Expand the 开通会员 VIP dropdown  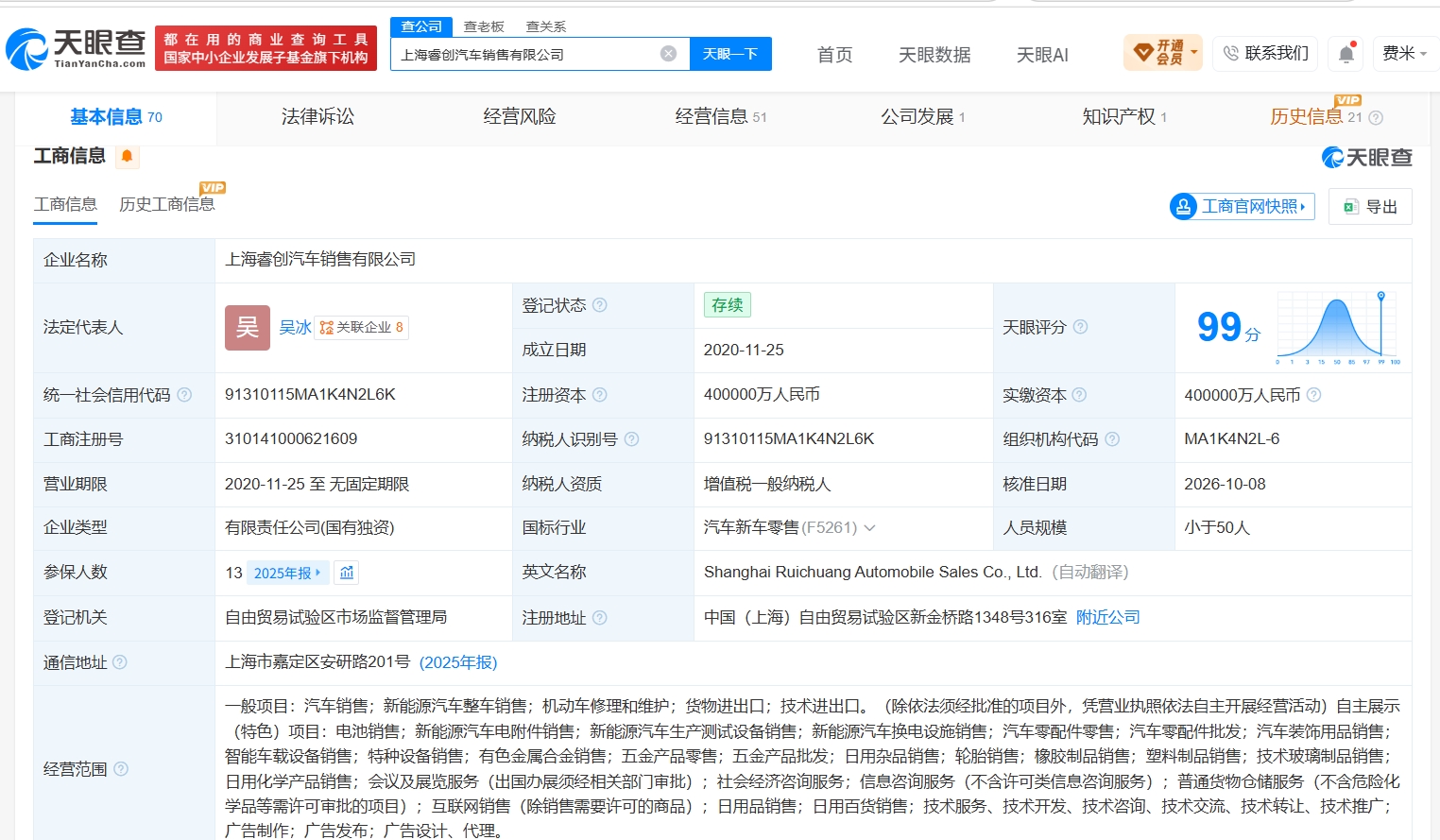tap(1163, 53)
